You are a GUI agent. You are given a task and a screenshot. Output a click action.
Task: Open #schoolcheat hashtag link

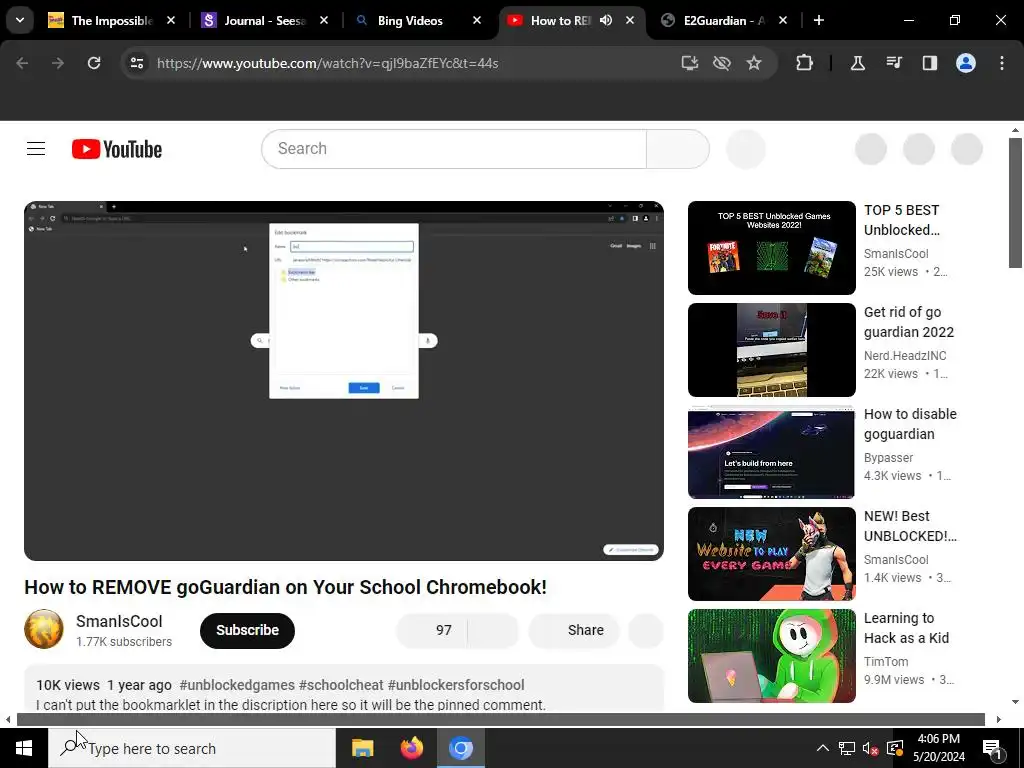point(341,685)
